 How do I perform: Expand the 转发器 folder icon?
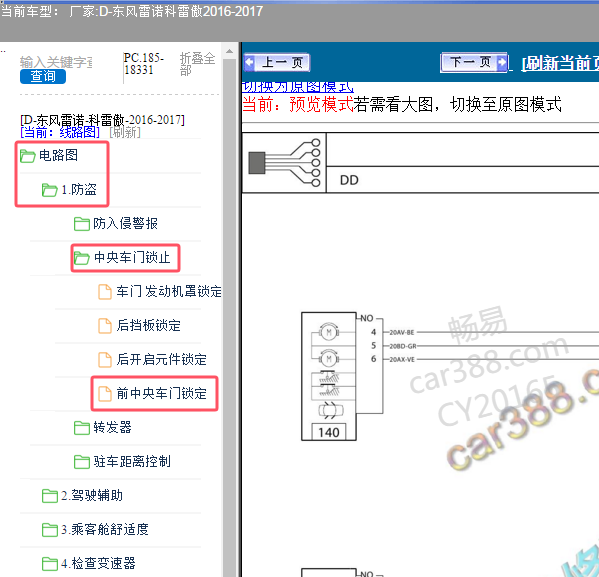(x=82, y=428)
